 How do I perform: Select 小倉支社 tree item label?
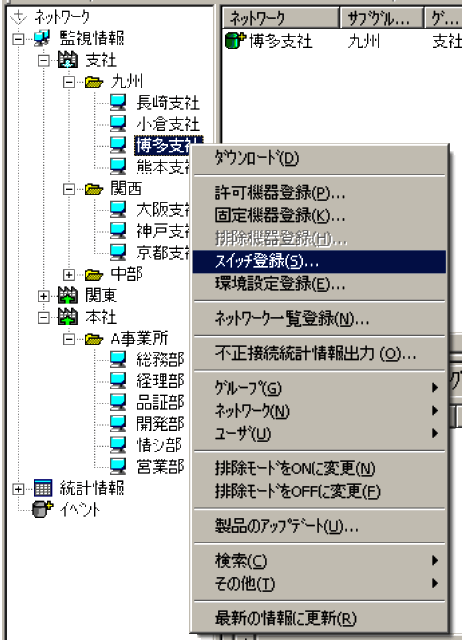[x=168, y=124]
